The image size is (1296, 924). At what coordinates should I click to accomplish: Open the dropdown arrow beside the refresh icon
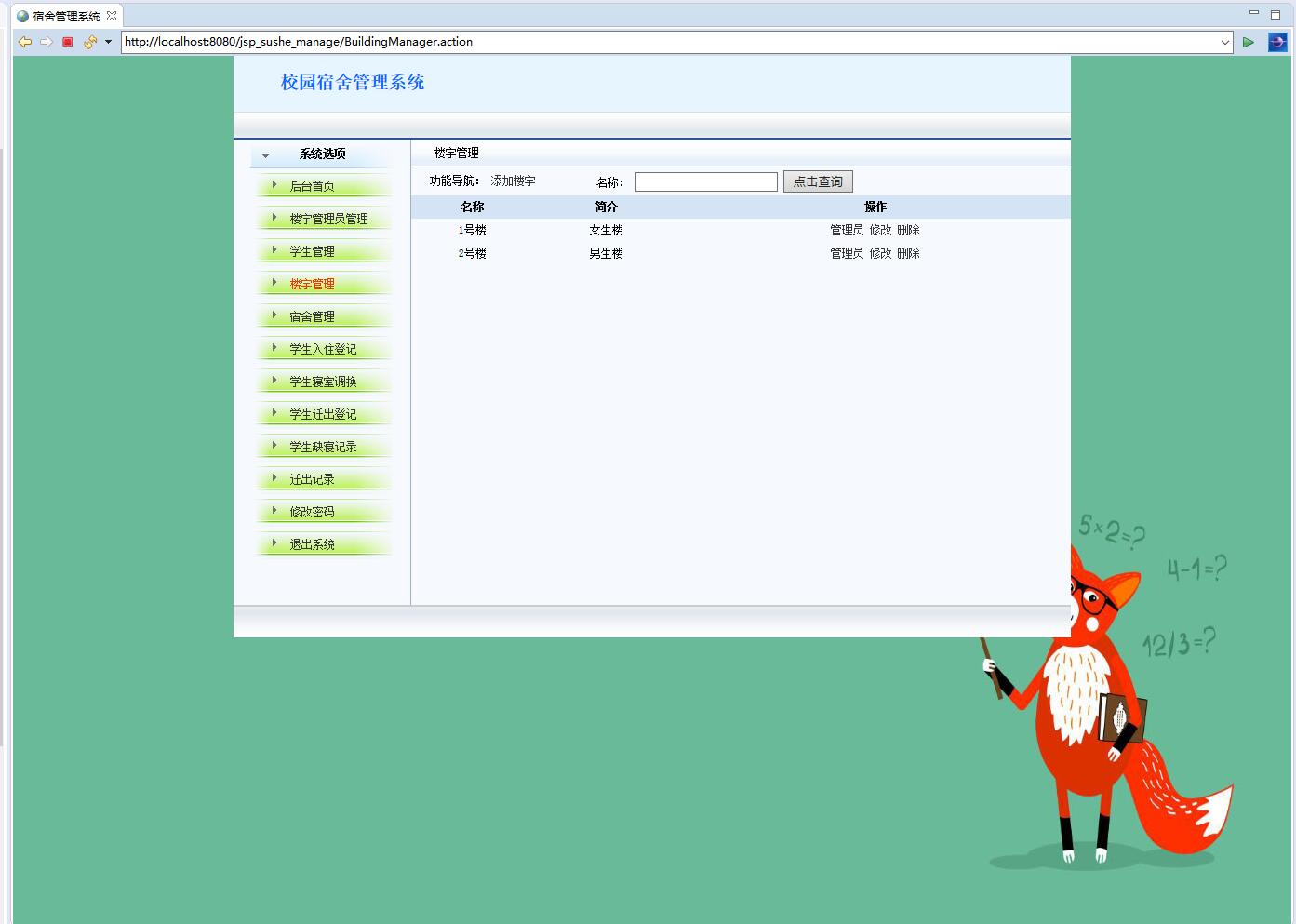[108, 42]
